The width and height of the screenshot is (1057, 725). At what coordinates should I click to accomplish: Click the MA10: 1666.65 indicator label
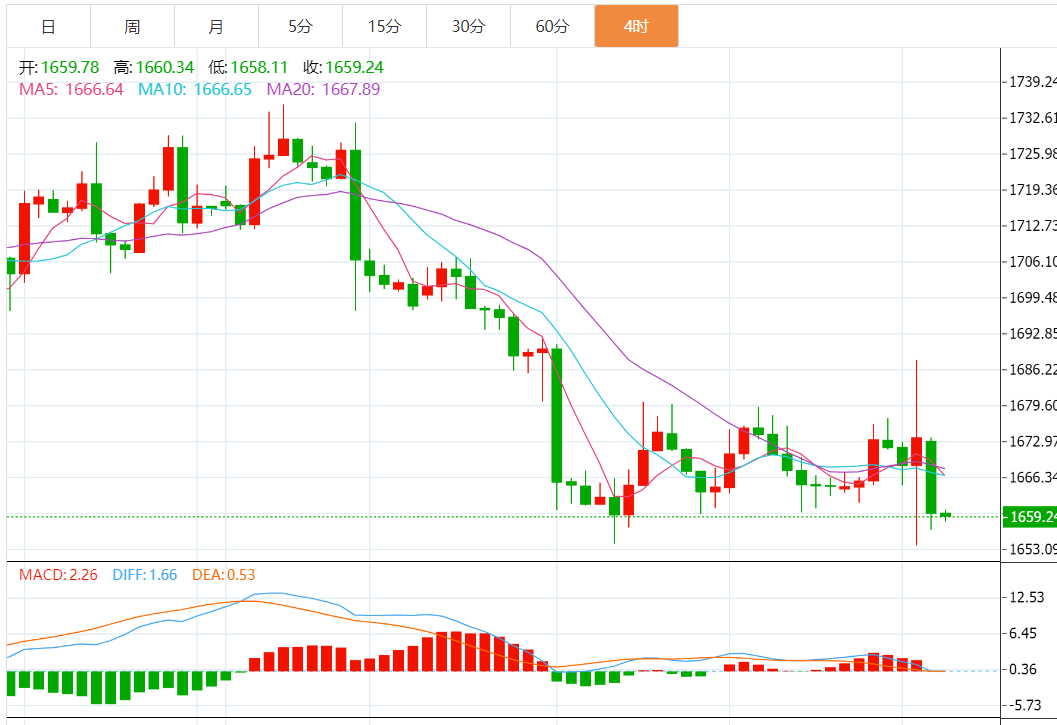195,89
